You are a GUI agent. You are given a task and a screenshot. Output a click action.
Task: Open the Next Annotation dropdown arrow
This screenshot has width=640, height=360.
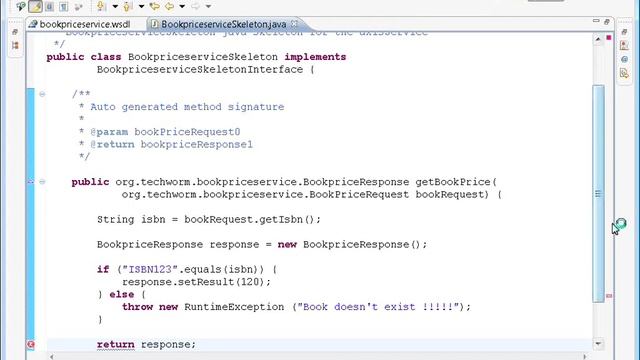click(x=115, y=7)
